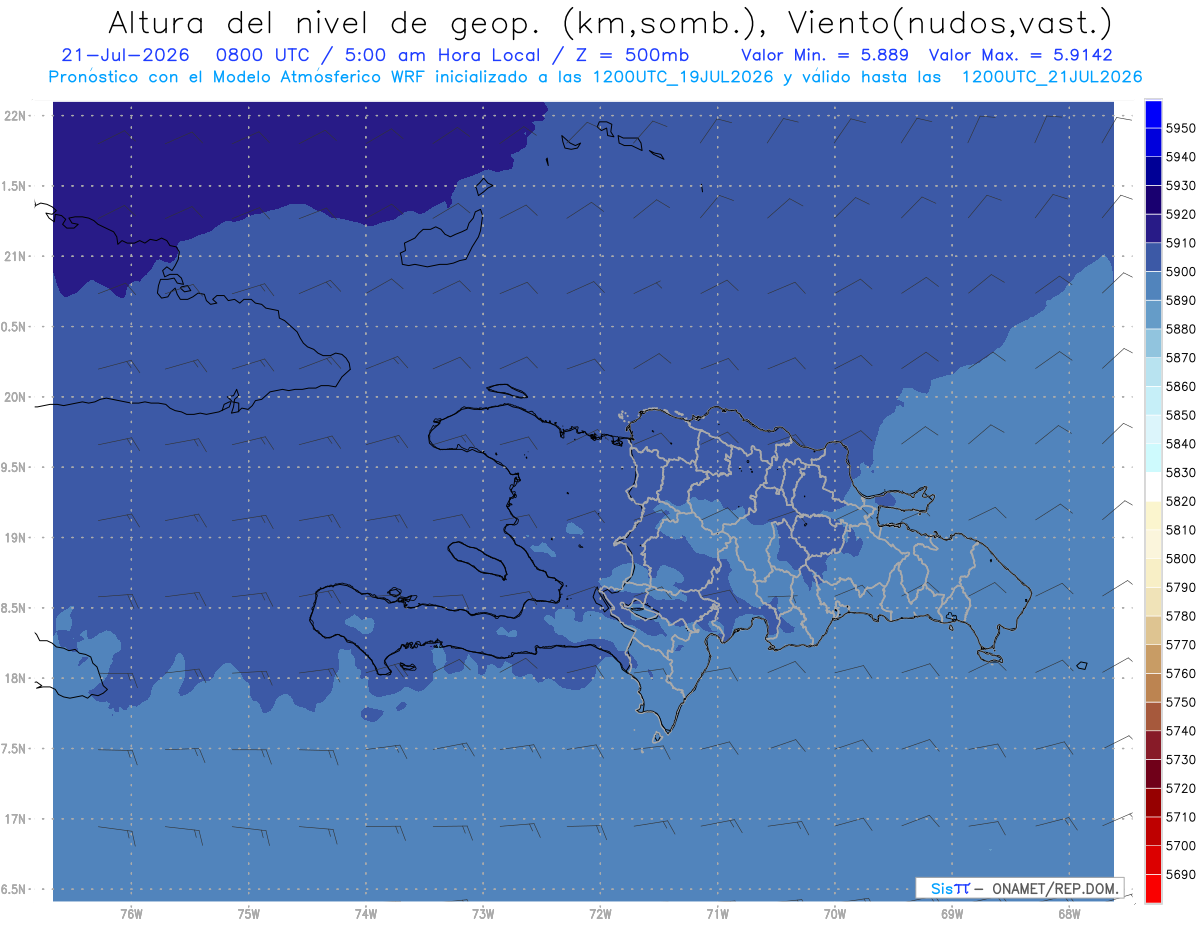Click the '5:00 am Hora Local' text
Viewport: 1200px width, 927px height.
tap(444, 54)
